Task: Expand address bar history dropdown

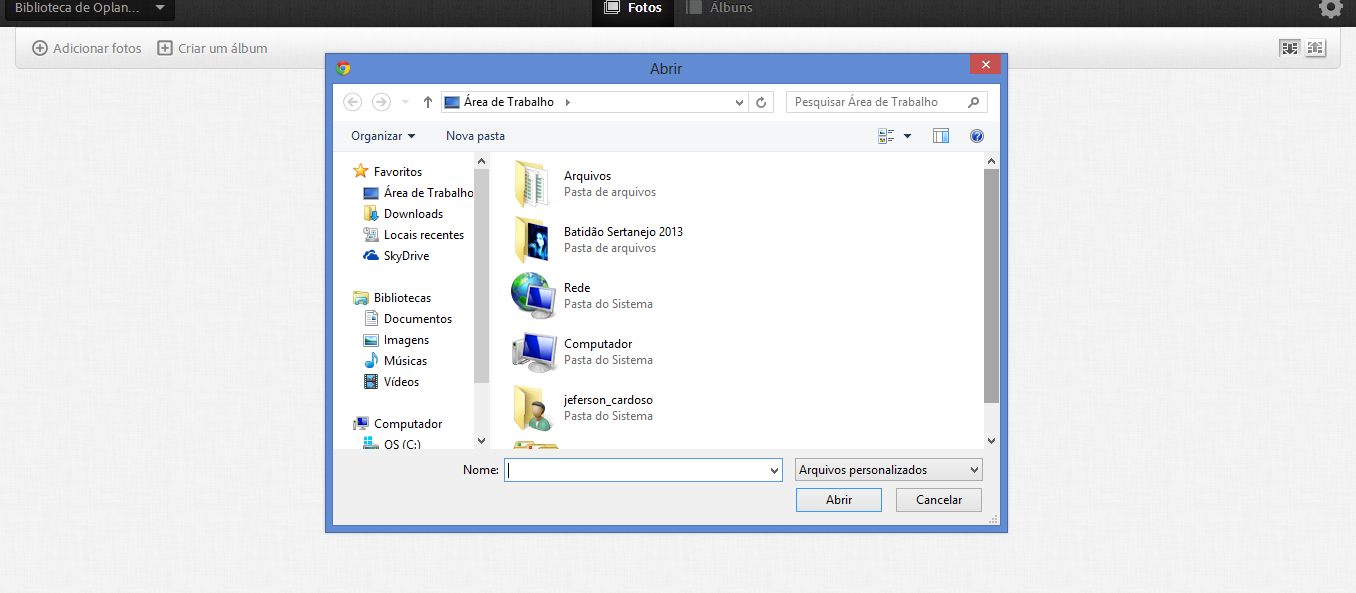Action: (x=740, y=102)
